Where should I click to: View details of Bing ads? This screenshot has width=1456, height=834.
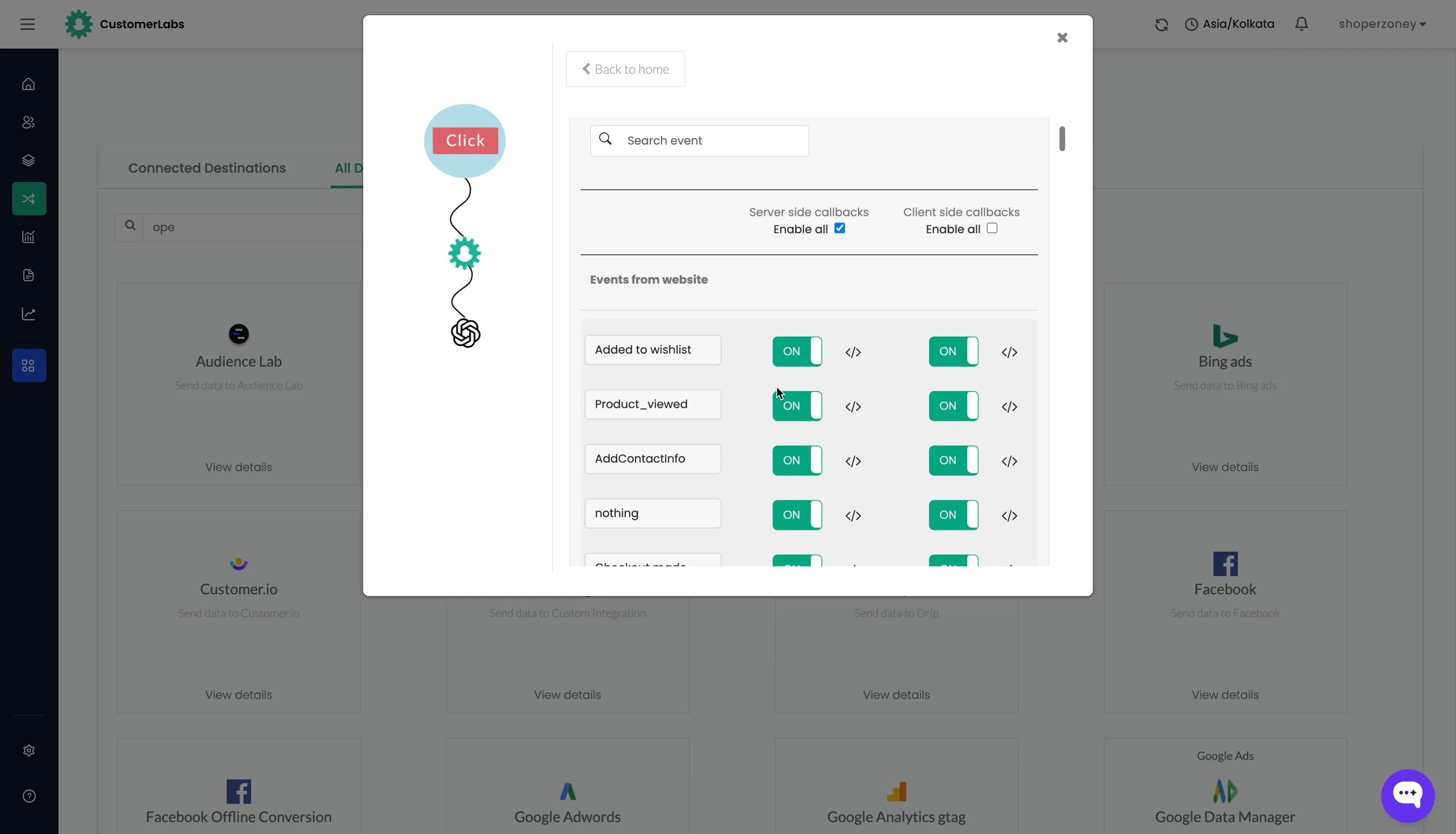[x=1225, y=467]
